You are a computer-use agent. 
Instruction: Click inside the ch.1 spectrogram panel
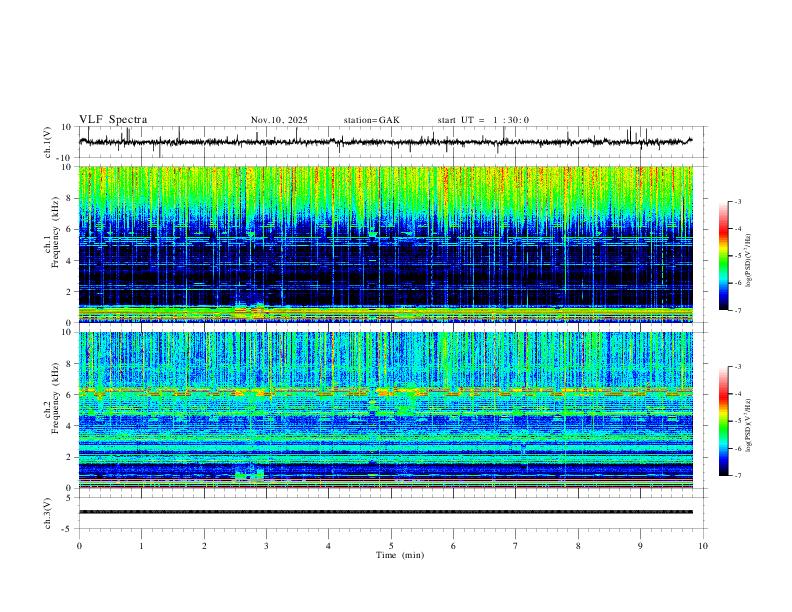pos(386,244)
